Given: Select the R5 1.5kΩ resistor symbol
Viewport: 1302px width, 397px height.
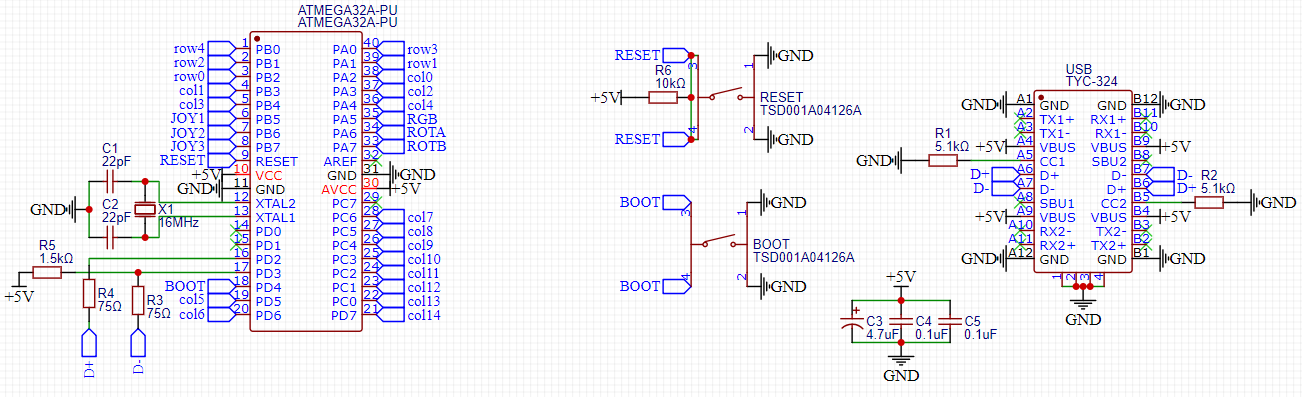Looking at the screenshot, I should pyautogui.click(x=47, y=272).
